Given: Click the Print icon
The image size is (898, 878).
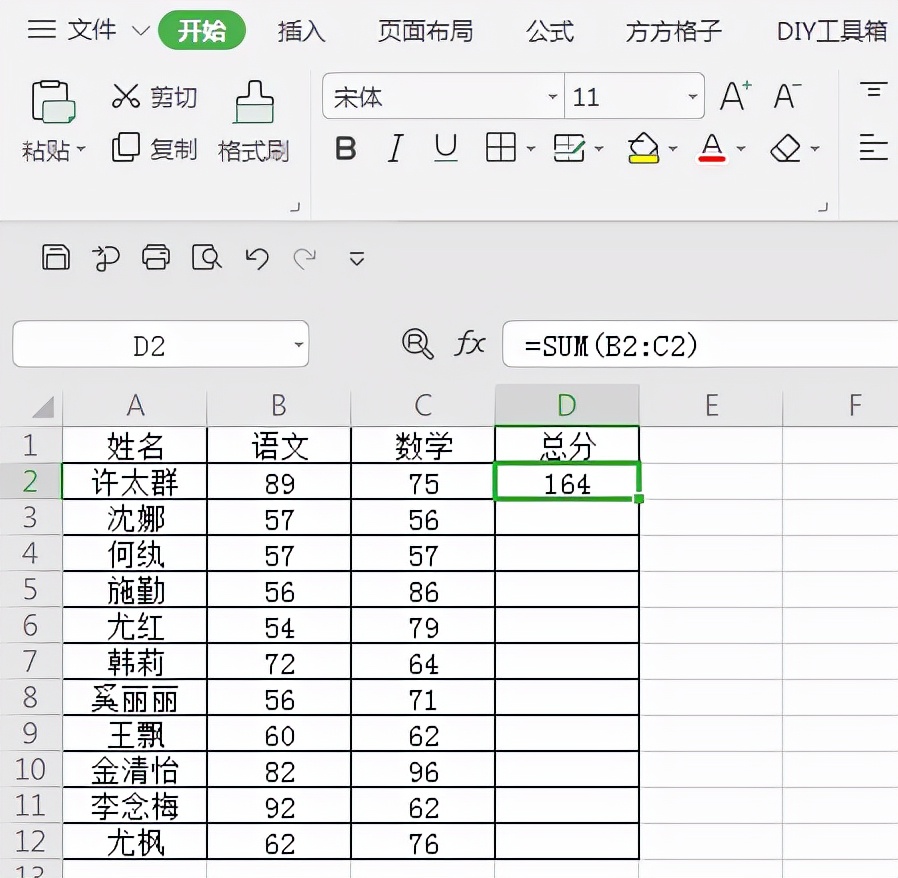Looking at the screenshot, I should (x=156, y=257).
